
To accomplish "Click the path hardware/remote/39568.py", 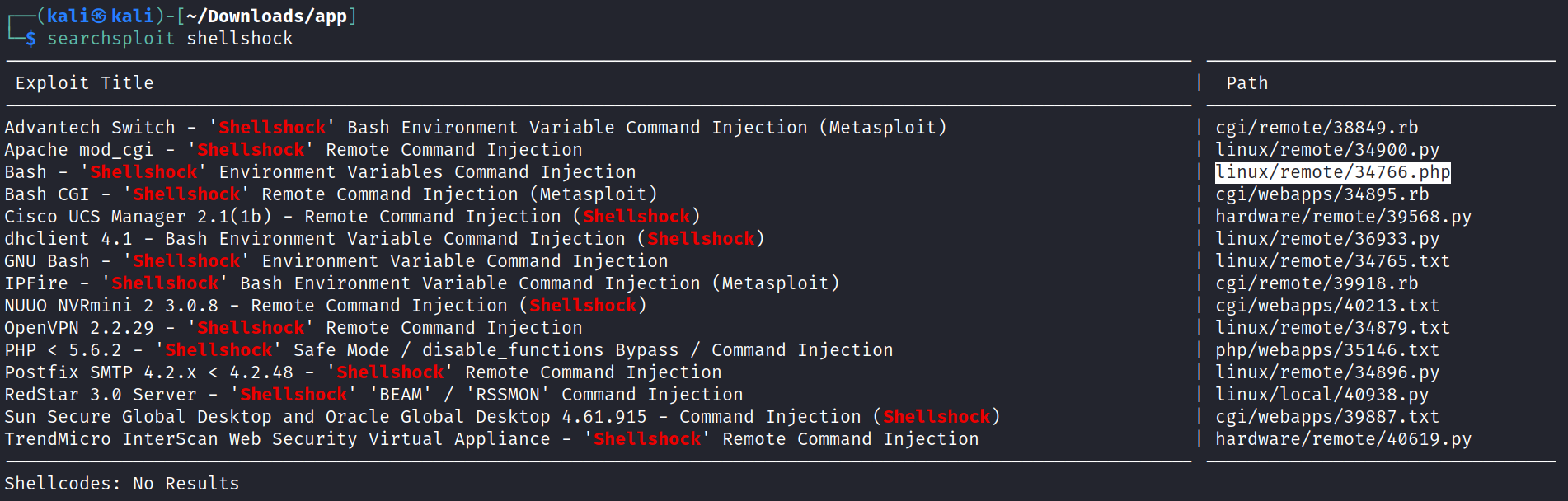I will click(x=1343, y=217).
